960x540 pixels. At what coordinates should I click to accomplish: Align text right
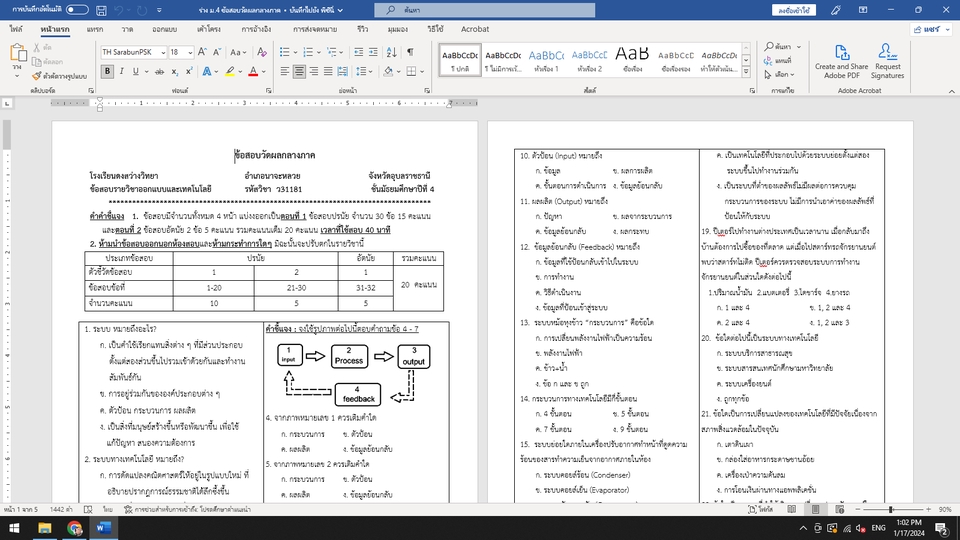[x=313, y=72]
